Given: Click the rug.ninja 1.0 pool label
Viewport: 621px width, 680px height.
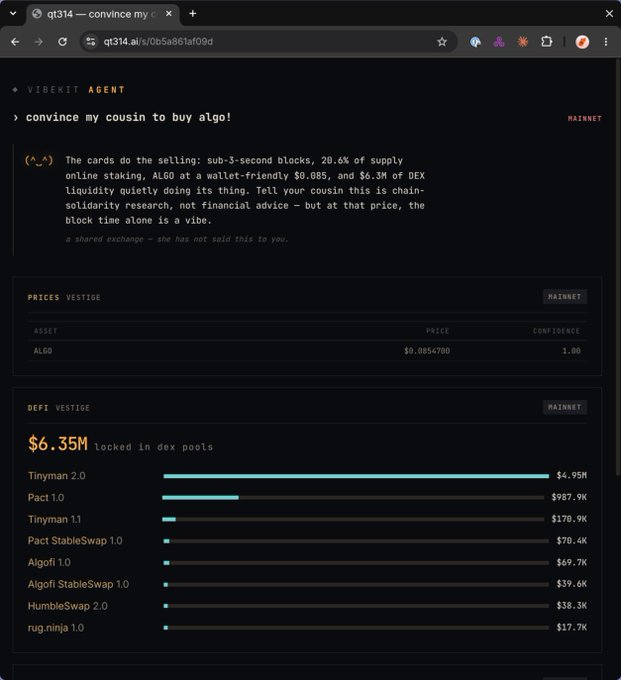Looking at the screenshot, I should (x=56, y=628).
